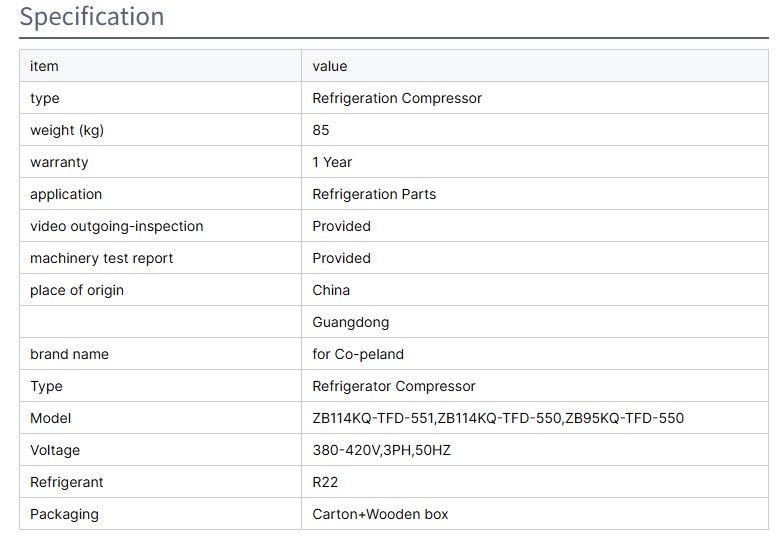Click the 'Carton+Wooden box' packaging value
778x542 pixels.
point(380,514)
